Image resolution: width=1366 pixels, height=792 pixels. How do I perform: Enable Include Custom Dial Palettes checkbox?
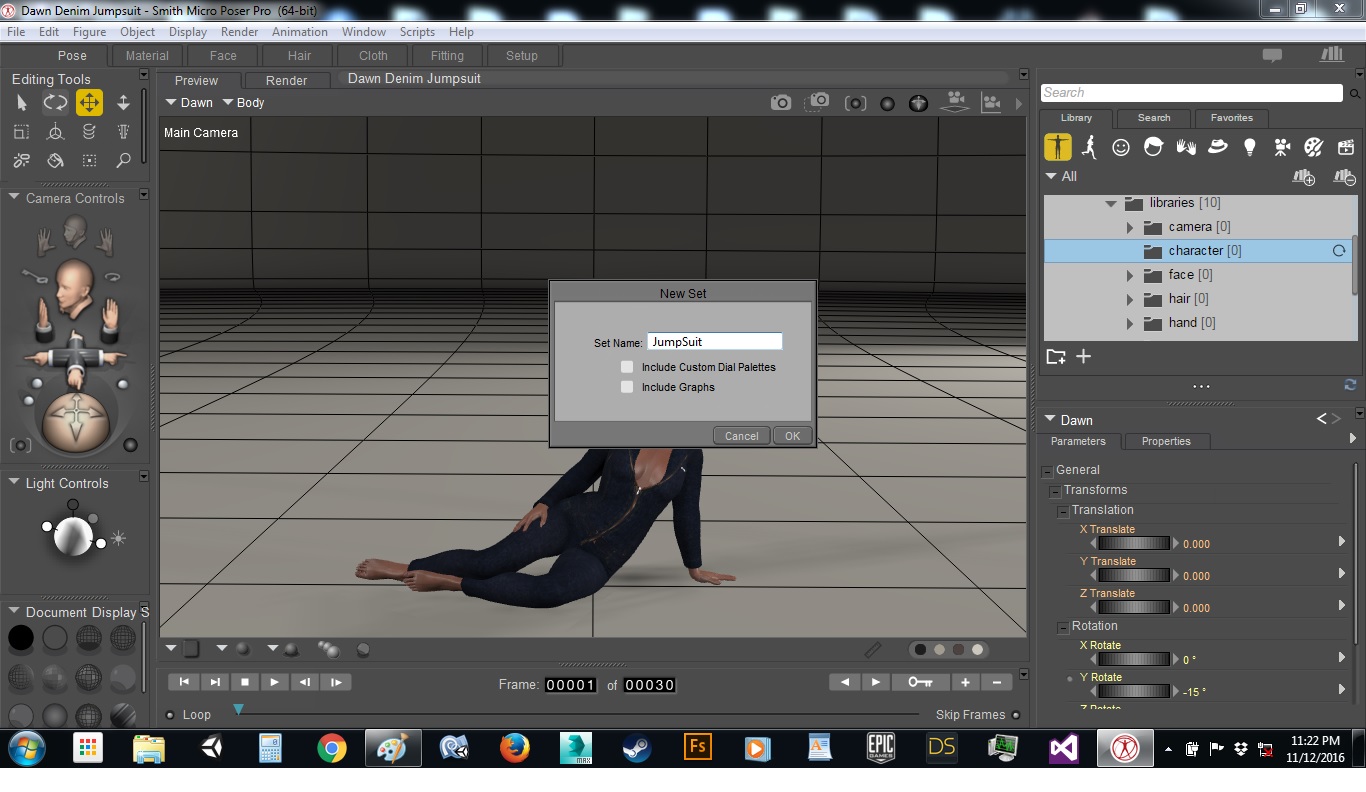[627, 367]
